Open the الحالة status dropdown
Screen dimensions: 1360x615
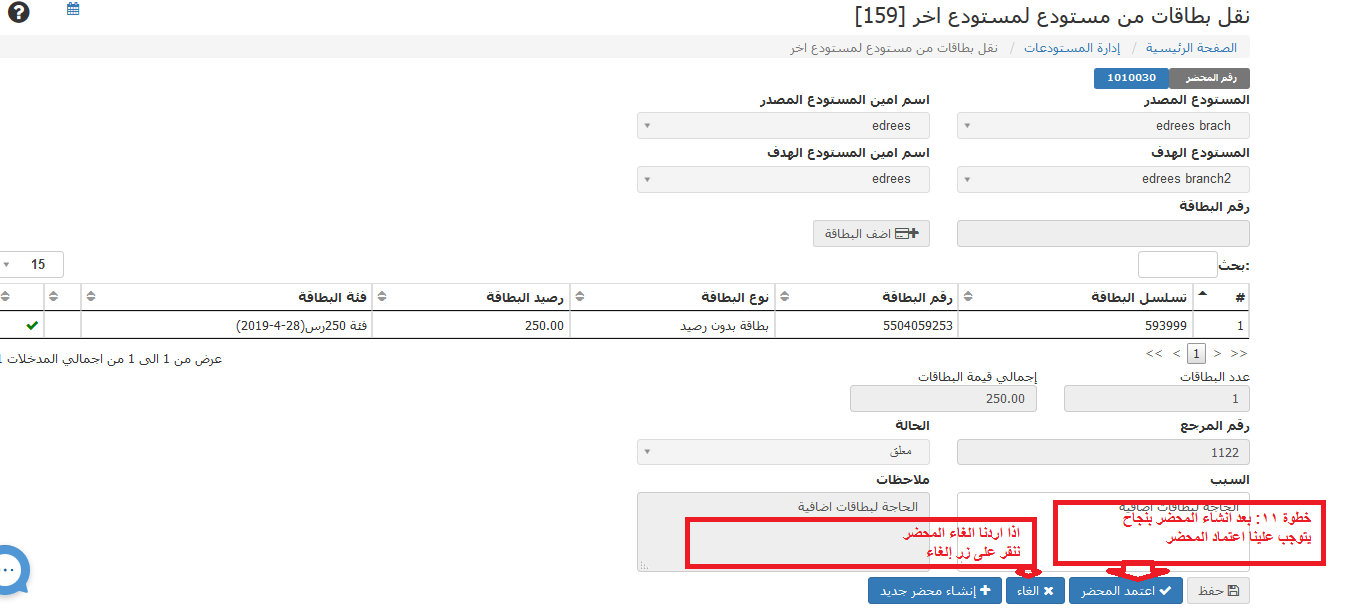click(x=783, y=452)
